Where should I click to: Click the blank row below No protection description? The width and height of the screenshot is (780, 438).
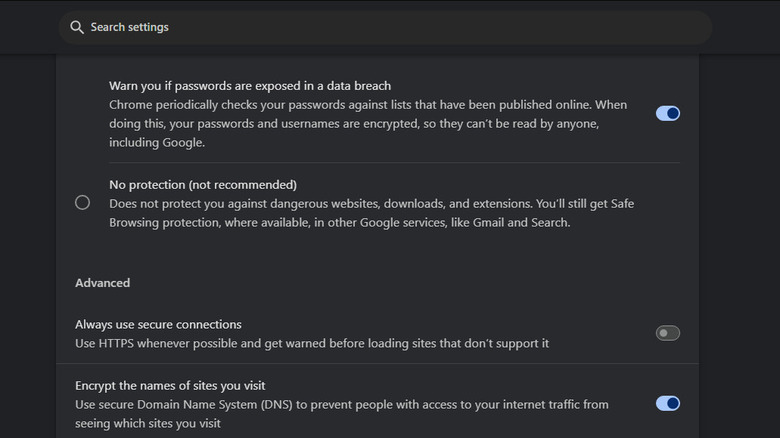tap(380, 250)
